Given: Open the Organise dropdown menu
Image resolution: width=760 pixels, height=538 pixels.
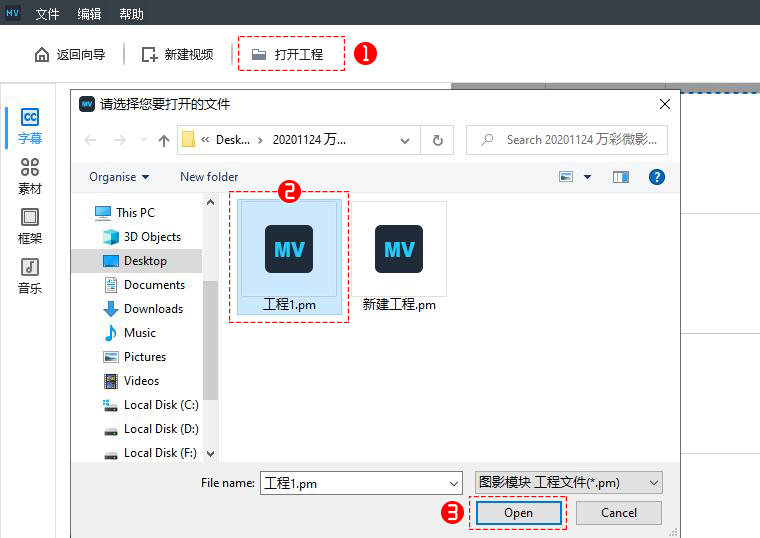Looking at the screenshot, I should (x=119, y=177).
